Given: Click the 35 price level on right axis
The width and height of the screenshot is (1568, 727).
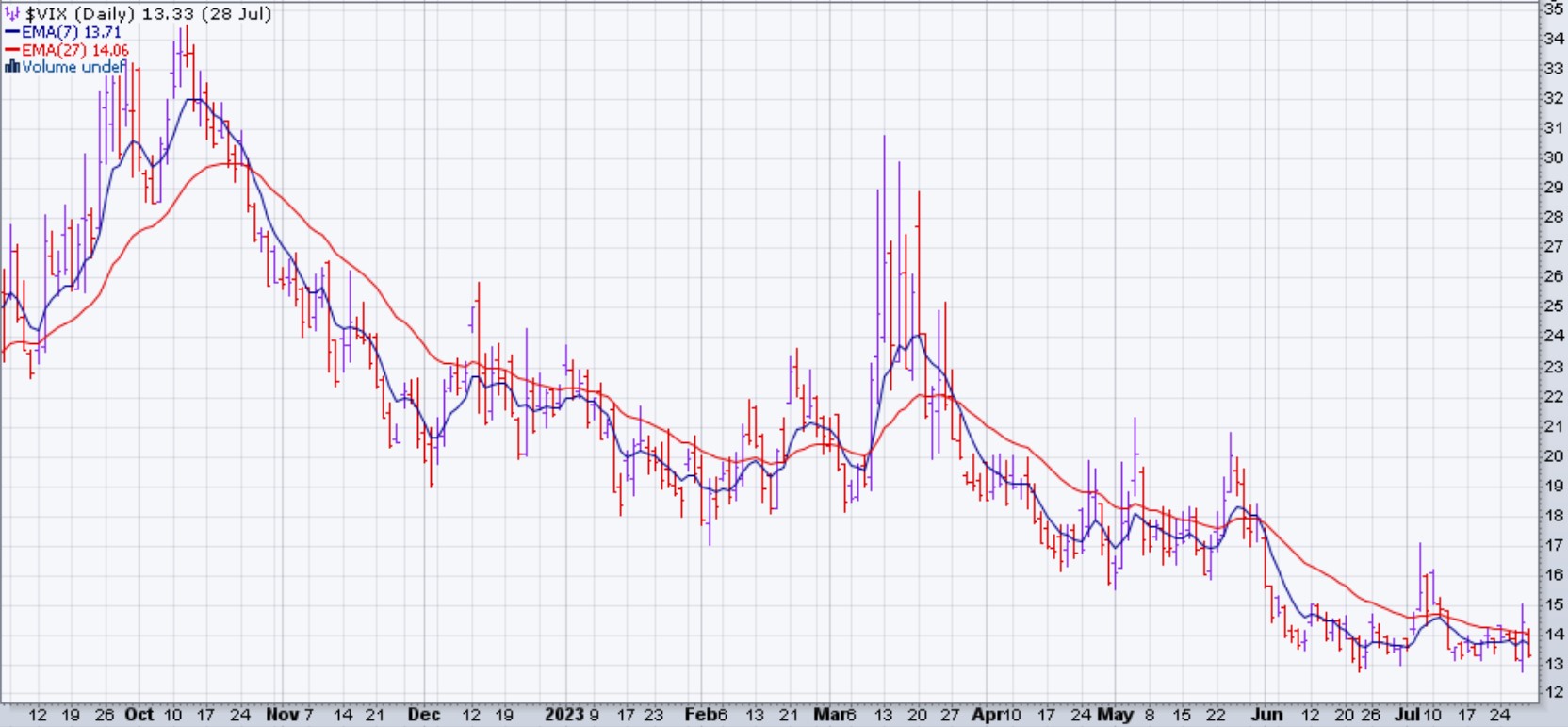Looking at the screenshot, I should [x=1553, y=8].
